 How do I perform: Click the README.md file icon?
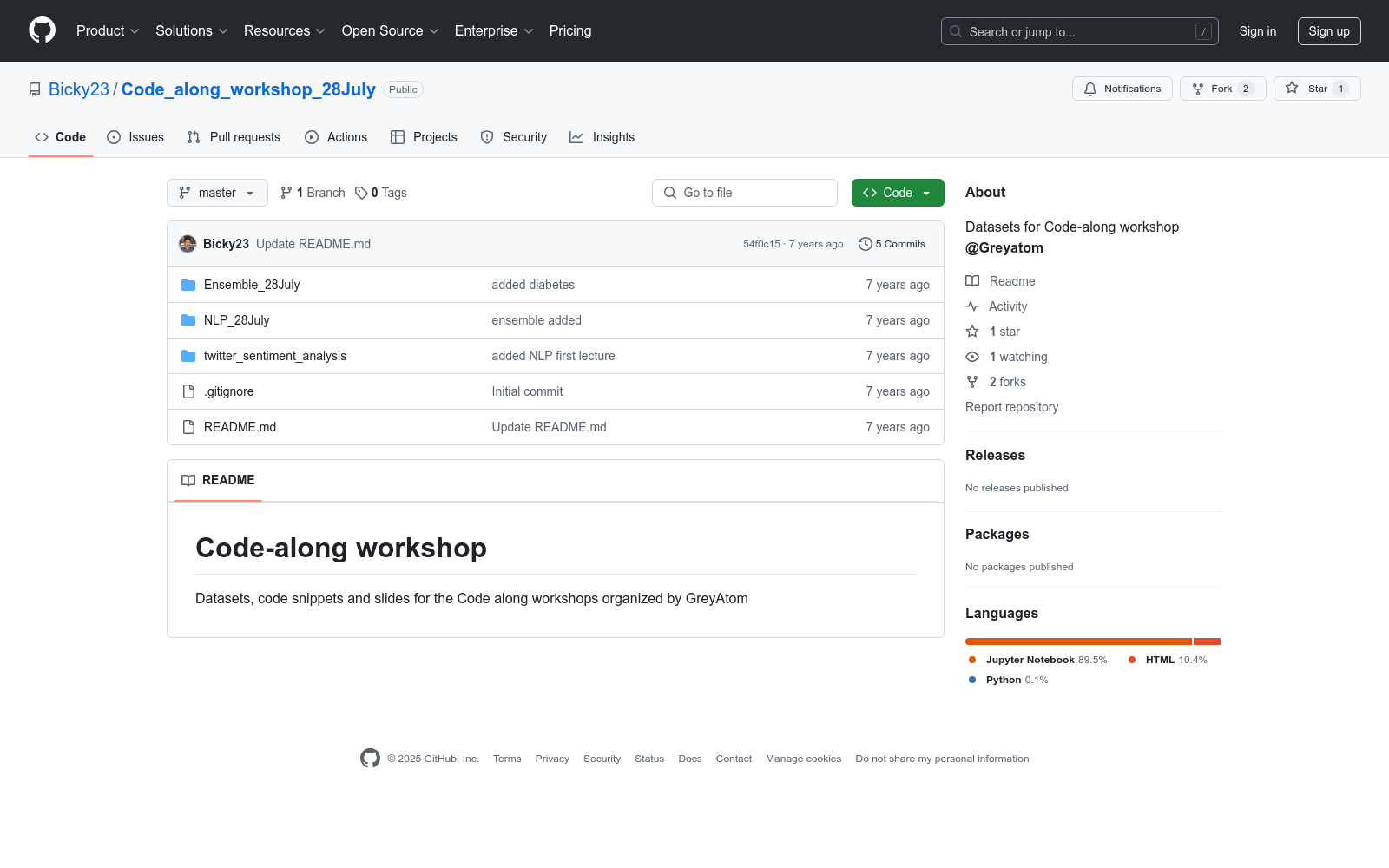point(188,427)
